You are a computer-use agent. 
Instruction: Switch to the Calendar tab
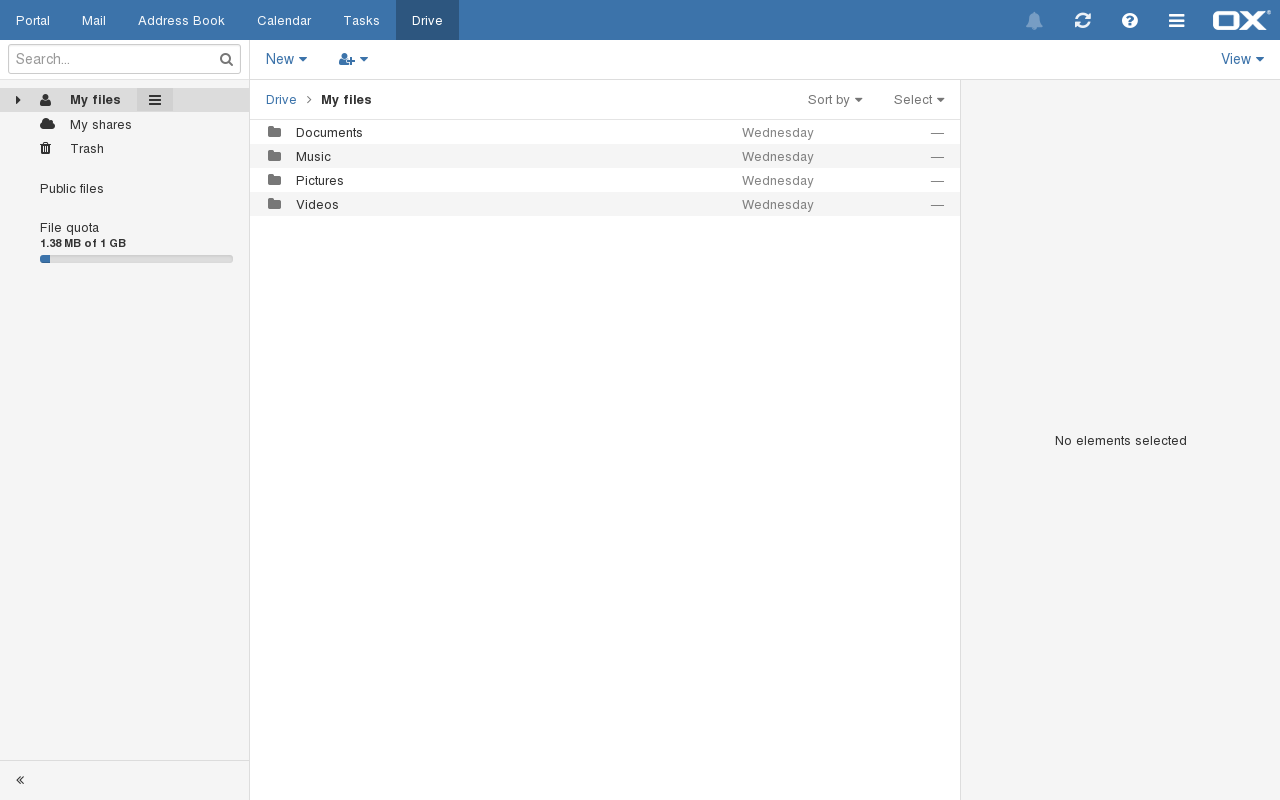(284, 21)
